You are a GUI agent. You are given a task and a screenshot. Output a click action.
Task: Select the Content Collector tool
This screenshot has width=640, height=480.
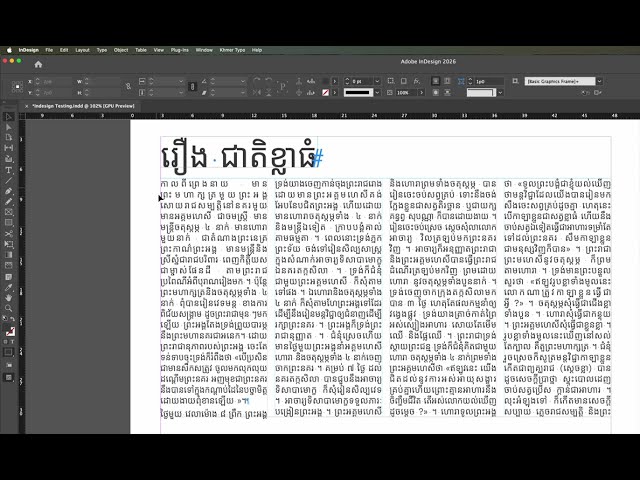(x=9, y=159)
